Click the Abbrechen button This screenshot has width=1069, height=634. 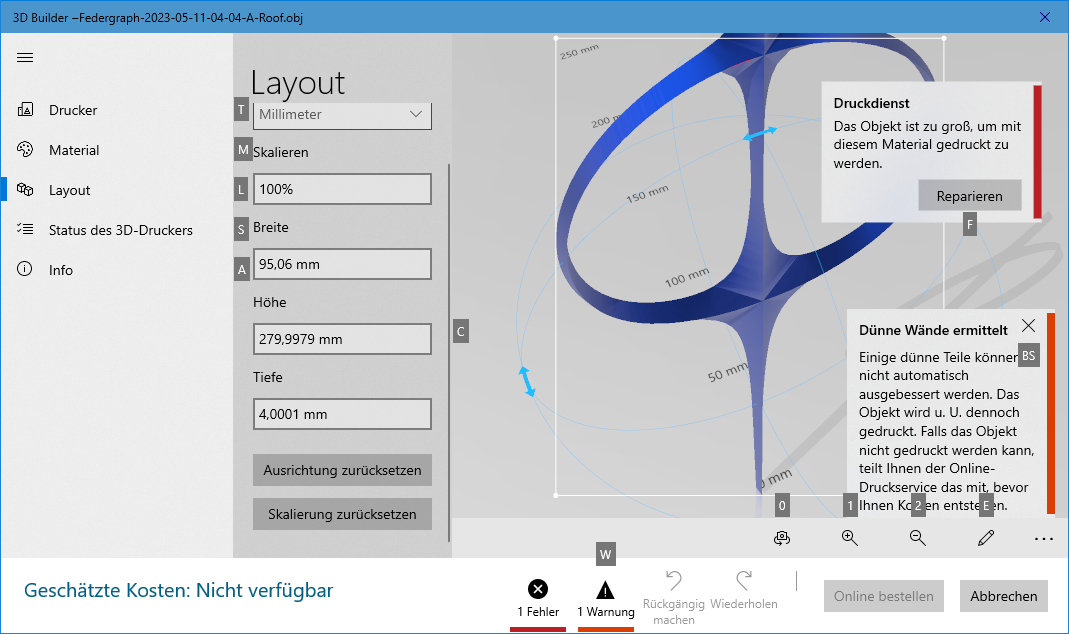[1003, 596]
